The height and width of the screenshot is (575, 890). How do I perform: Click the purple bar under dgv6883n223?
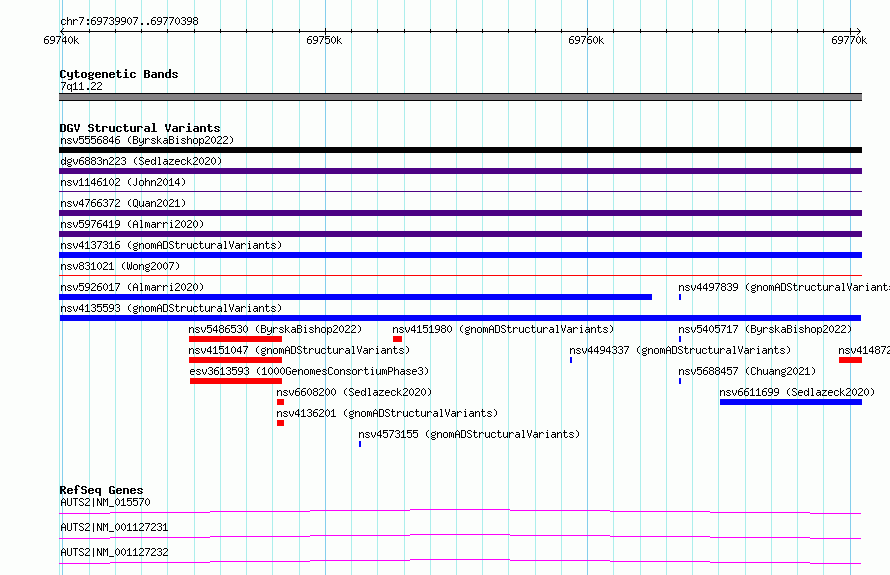[460, 171]
